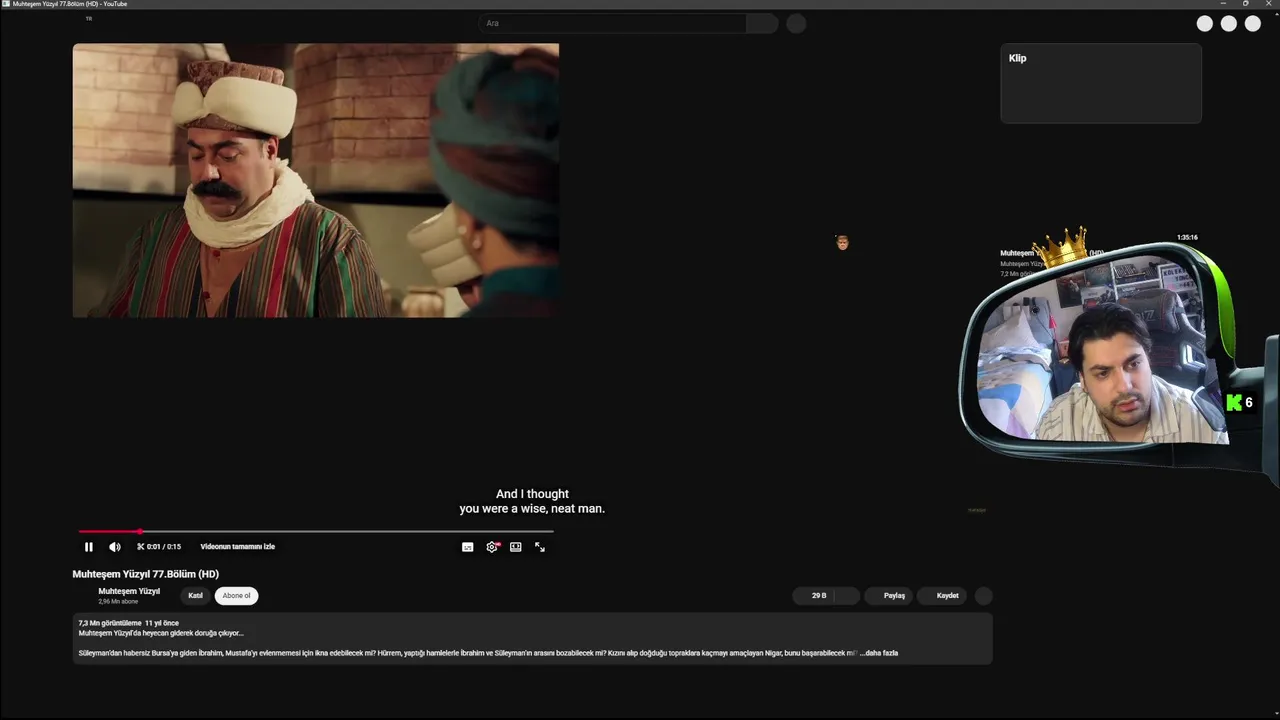Click 'Videonun tamamını izle' to watch full video
Viewport: 1280px width, 720px height.
[x=237, y=547]
